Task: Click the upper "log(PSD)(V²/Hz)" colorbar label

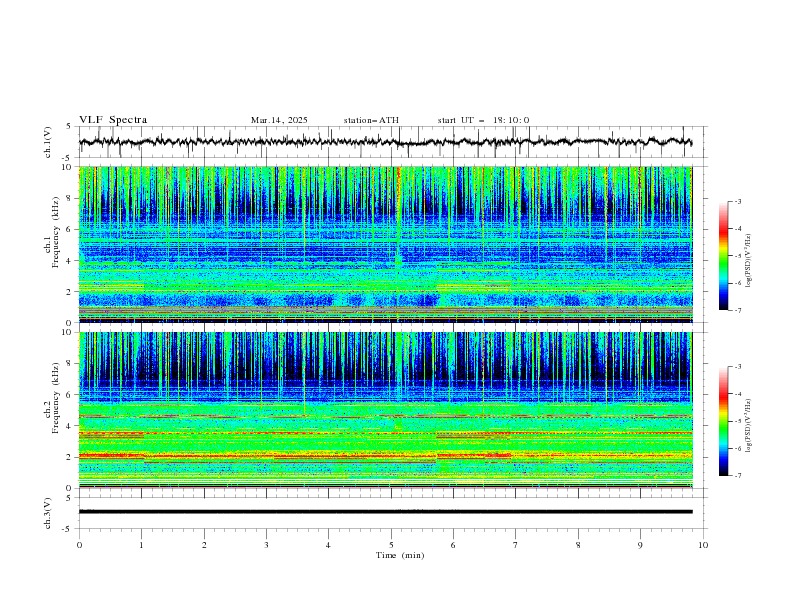Action: coord(749,261)
